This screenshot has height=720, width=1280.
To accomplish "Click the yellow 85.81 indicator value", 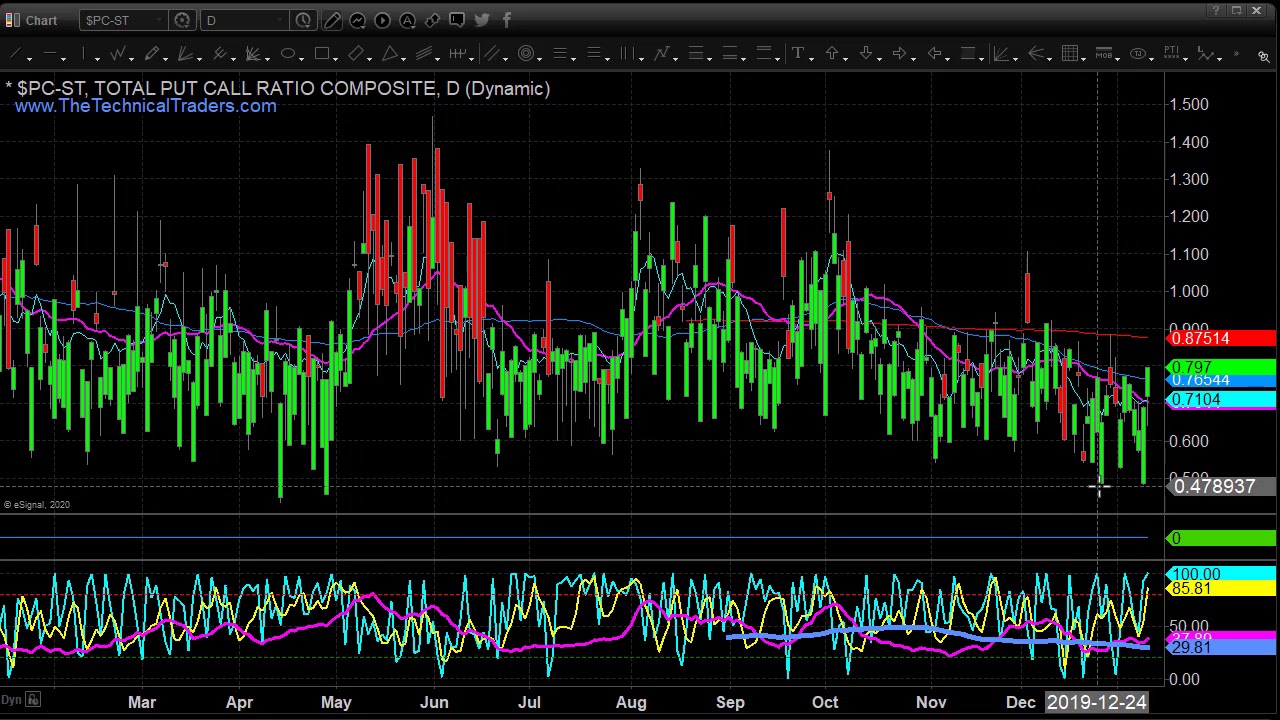I will pyautogui.click(x=1221, y=589).
